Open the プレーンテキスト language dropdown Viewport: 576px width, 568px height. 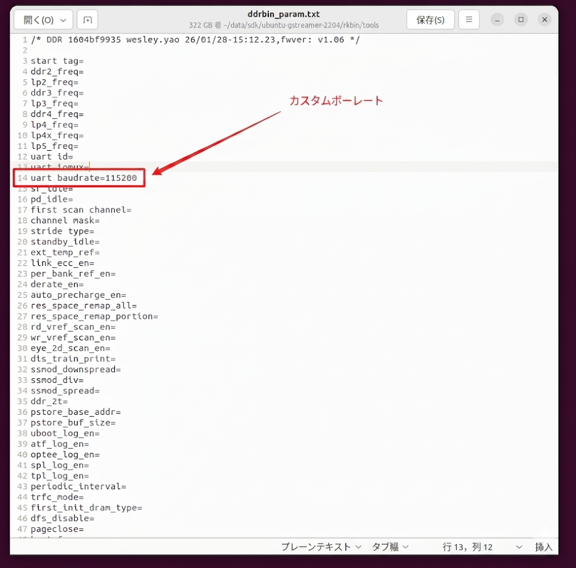tap(321, 547)
